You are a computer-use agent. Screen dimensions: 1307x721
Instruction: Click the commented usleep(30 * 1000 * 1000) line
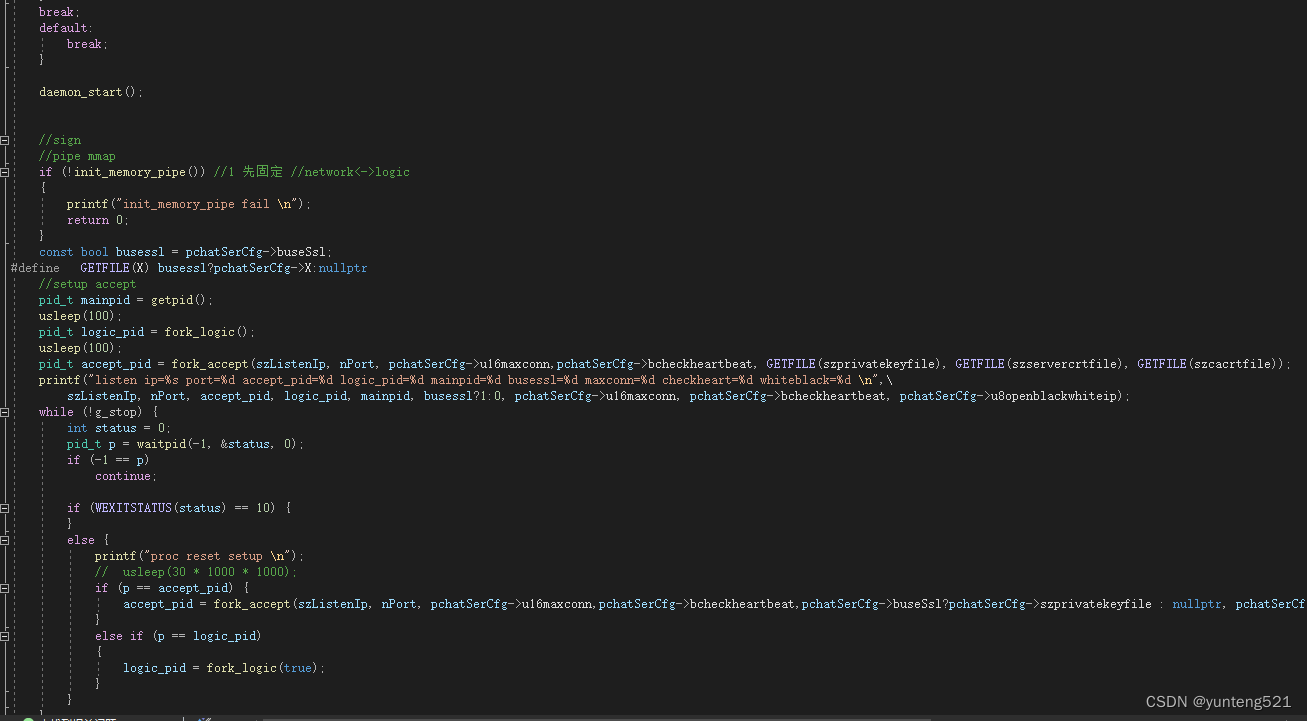point(196,572)
